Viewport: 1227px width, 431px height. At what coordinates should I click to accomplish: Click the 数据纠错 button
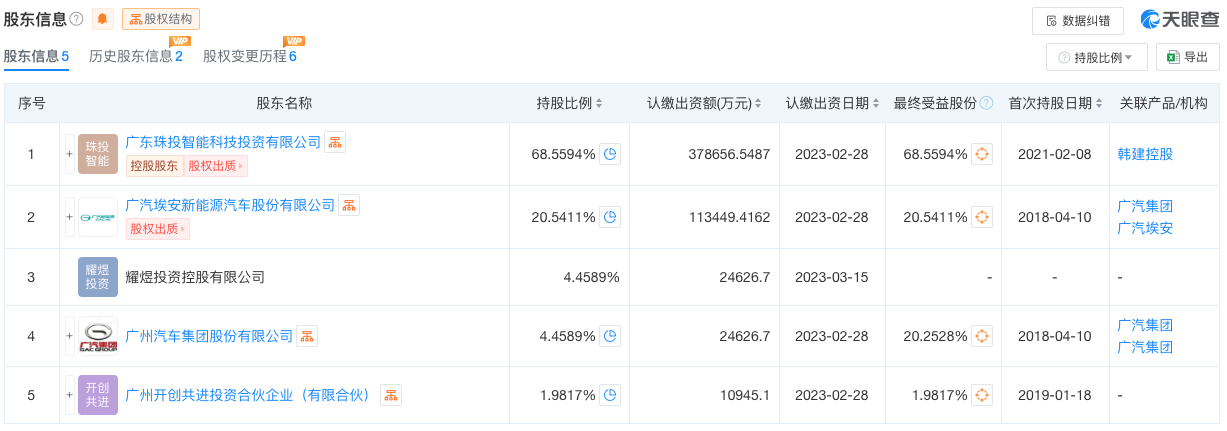[1077, 20]
